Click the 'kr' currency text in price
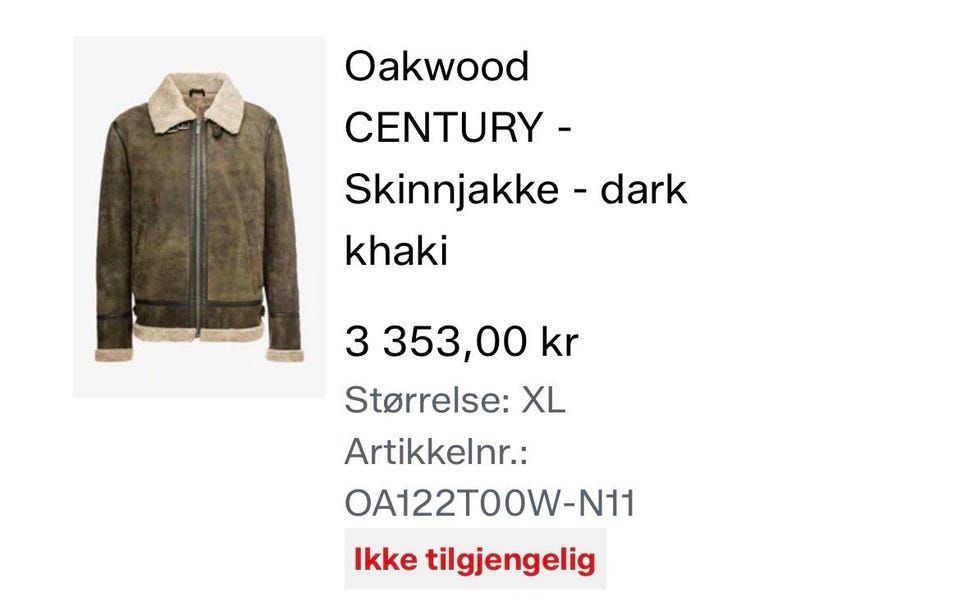 [x=560, y=341]
